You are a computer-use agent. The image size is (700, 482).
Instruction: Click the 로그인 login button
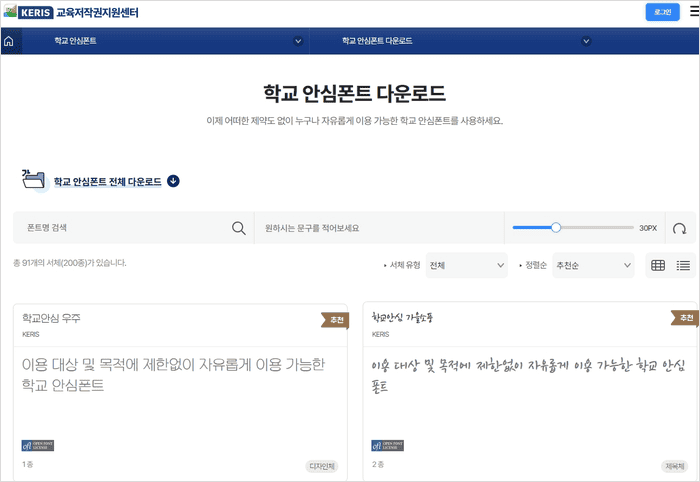[662, 12]
